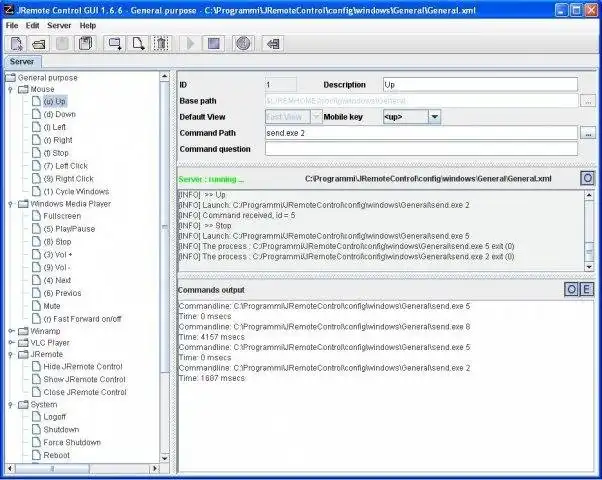The height and width of the screenshot is (480, 602).
Task: Click the page icon beside Fullscreen
Action: point(36,216)
